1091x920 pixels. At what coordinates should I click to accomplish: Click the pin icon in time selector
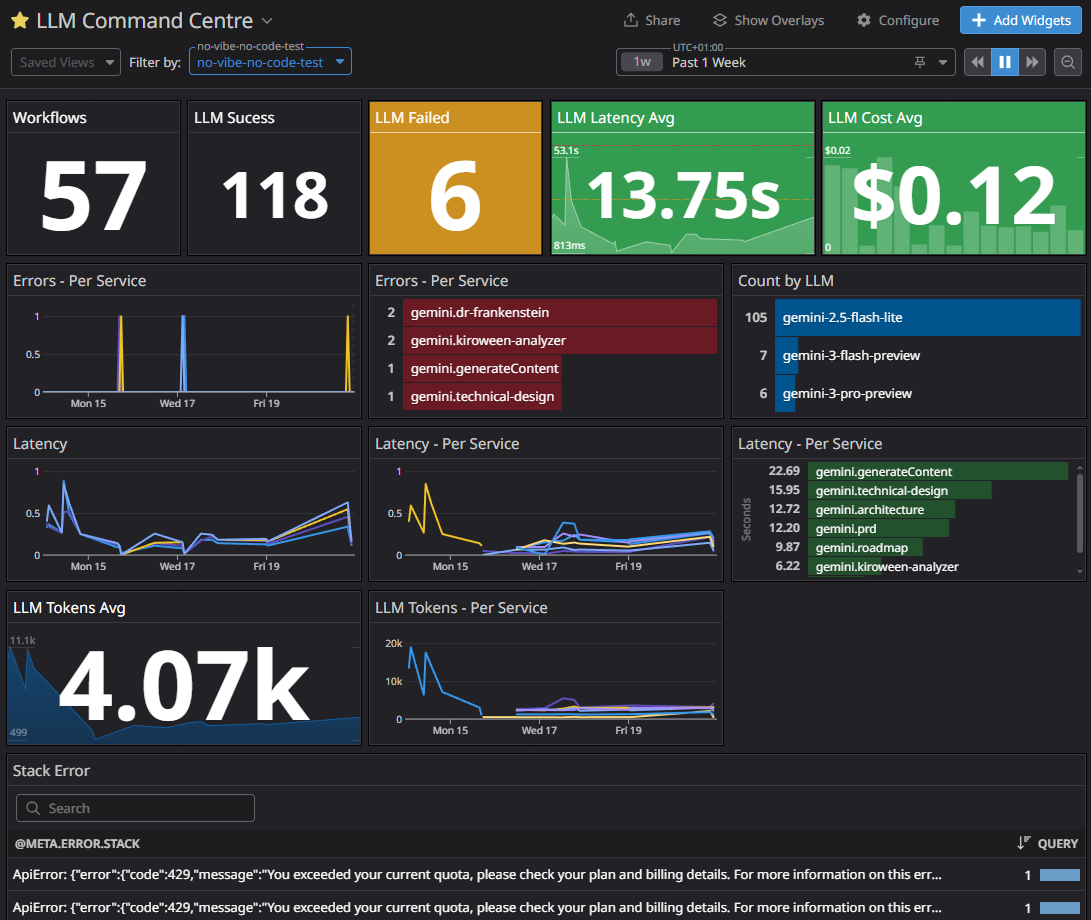(x=920, y=63)
